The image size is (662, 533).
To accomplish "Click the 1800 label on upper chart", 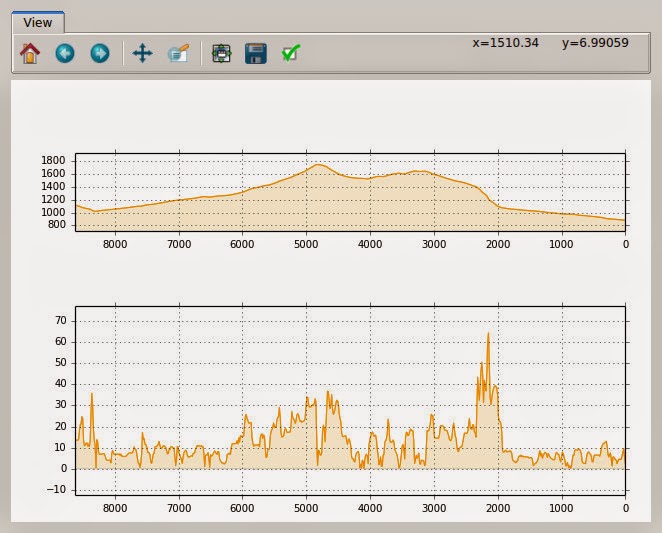I will 53,160.
